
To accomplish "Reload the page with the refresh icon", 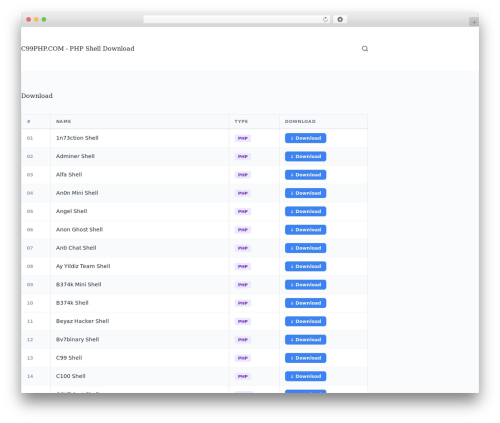I will 325,20.
